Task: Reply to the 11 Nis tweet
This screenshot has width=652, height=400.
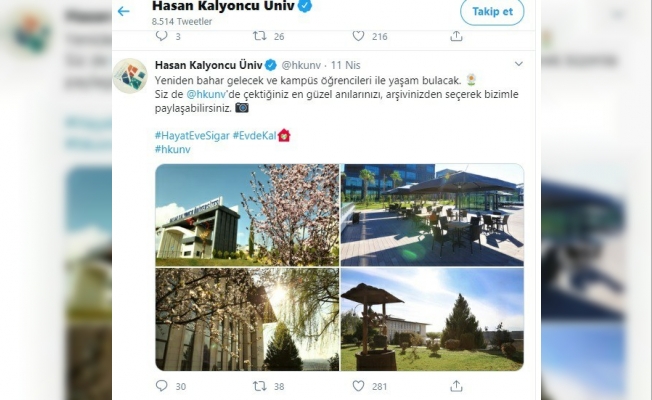Action: [161, 386]
